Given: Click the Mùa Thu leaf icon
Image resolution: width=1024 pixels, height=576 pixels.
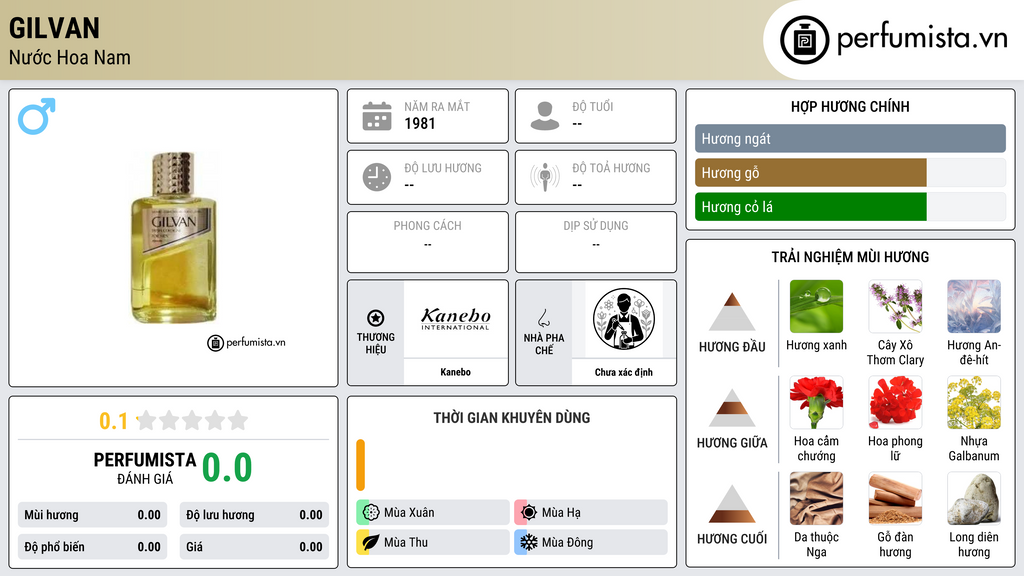Looking at the screenshot, I should pyautogui.click(x=371, y=542).
